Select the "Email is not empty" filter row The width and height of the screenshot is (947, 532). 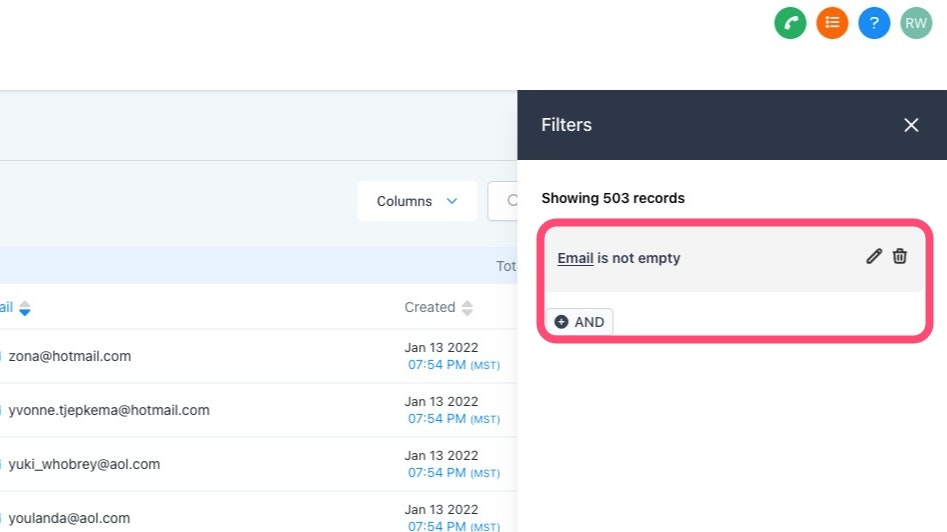tap(700, 258)
